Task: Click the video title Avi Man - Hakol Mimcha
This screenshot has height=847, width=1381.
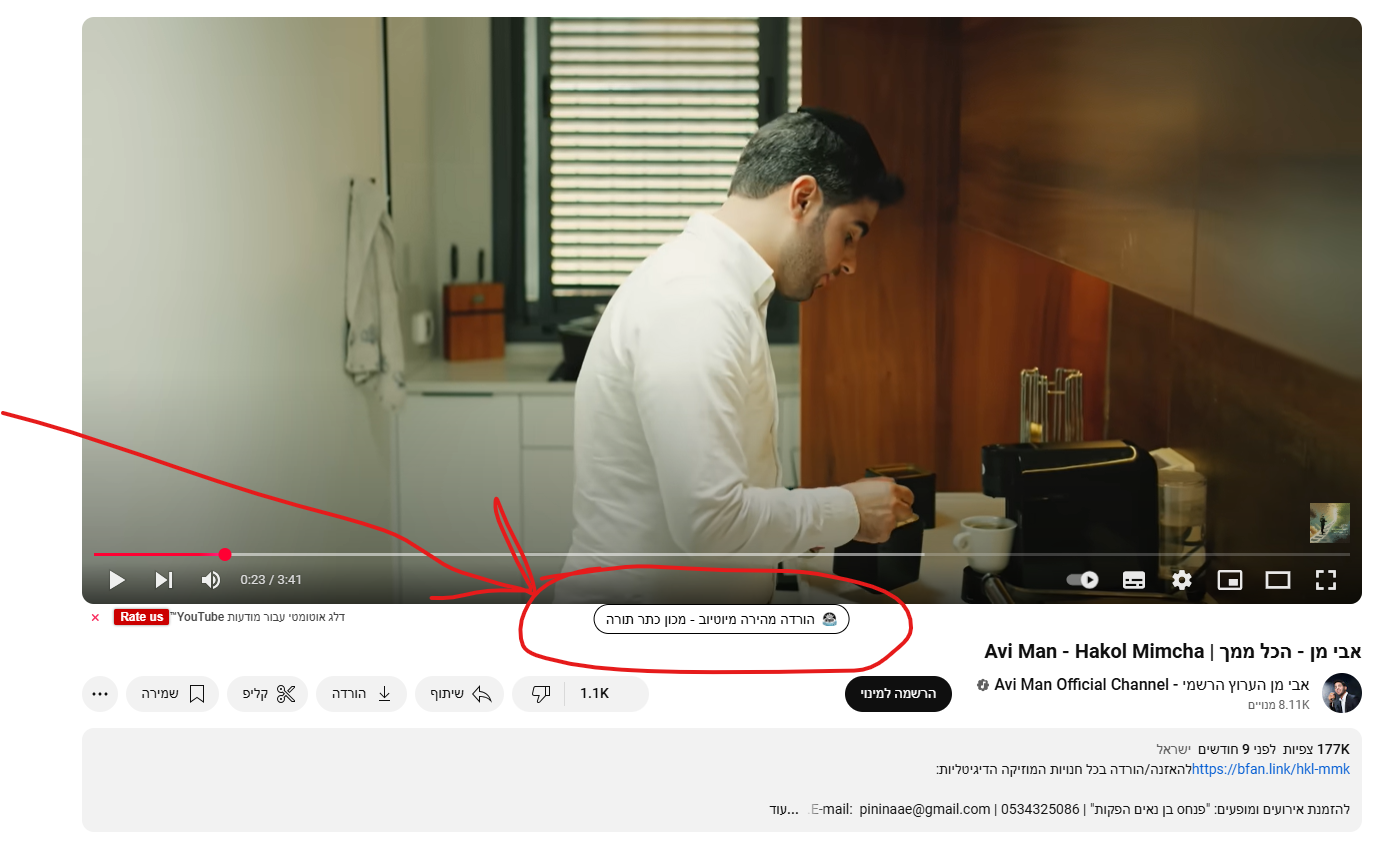Action: (1173, 651)
